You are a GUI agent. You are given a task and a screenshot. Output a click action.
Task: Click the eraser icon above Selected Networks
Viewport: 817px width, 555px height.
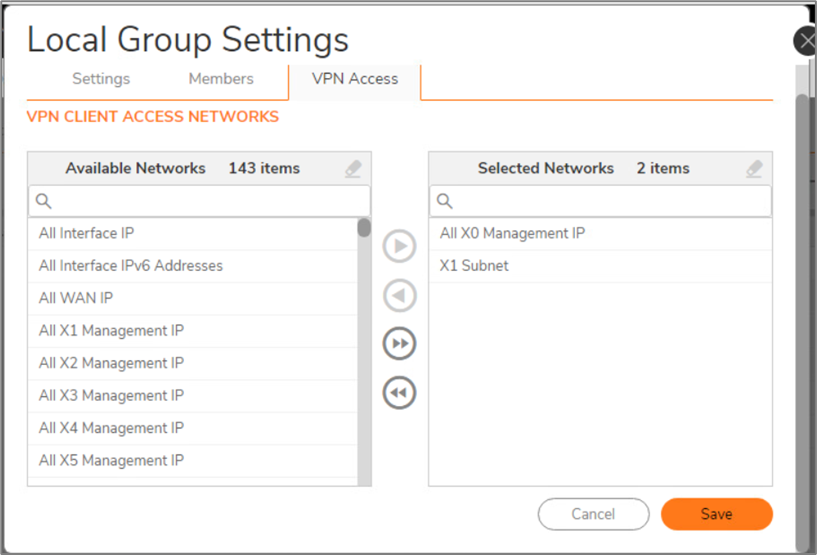(x=754, y=169)
